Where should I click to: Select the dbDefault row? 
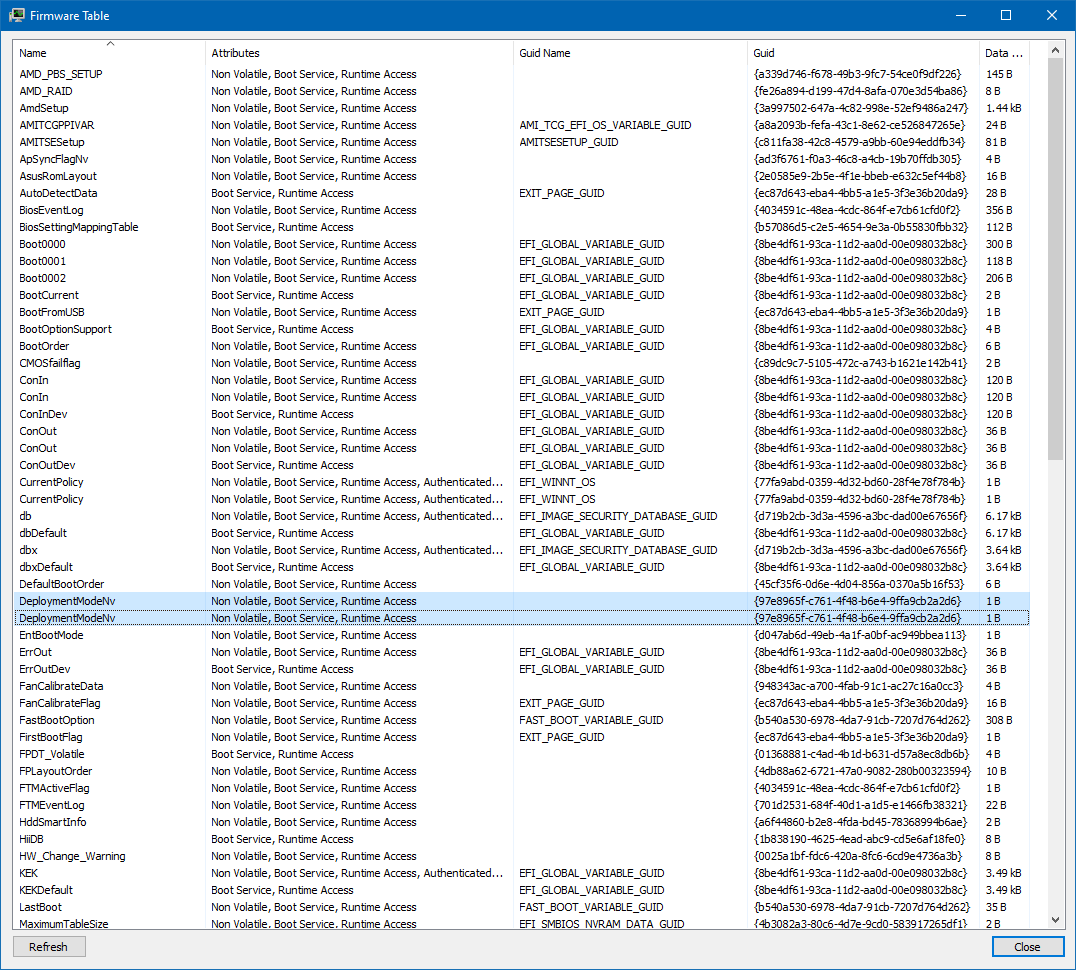coord(522,533)
